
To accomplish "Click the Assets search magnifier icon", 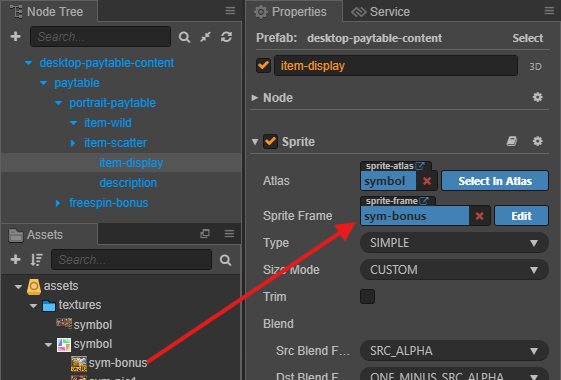I will (x=225, y=260).
